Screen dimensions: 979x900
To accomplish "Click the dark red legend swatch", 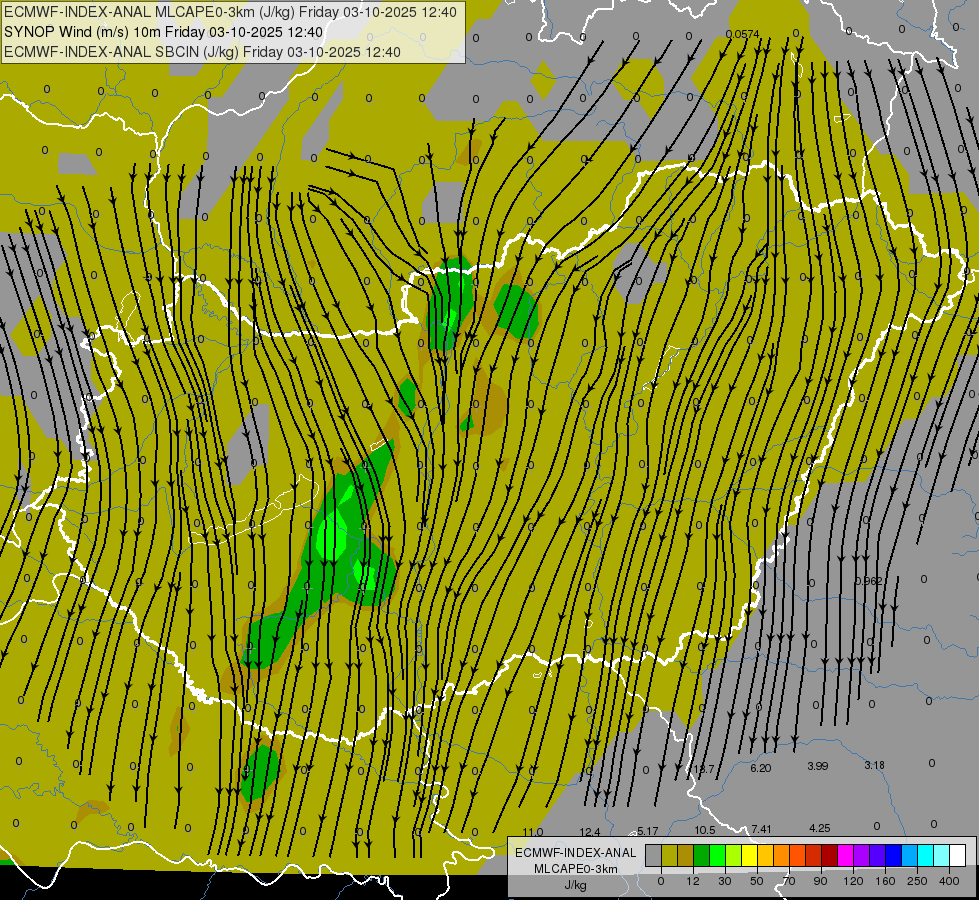I will pos(830,855).
